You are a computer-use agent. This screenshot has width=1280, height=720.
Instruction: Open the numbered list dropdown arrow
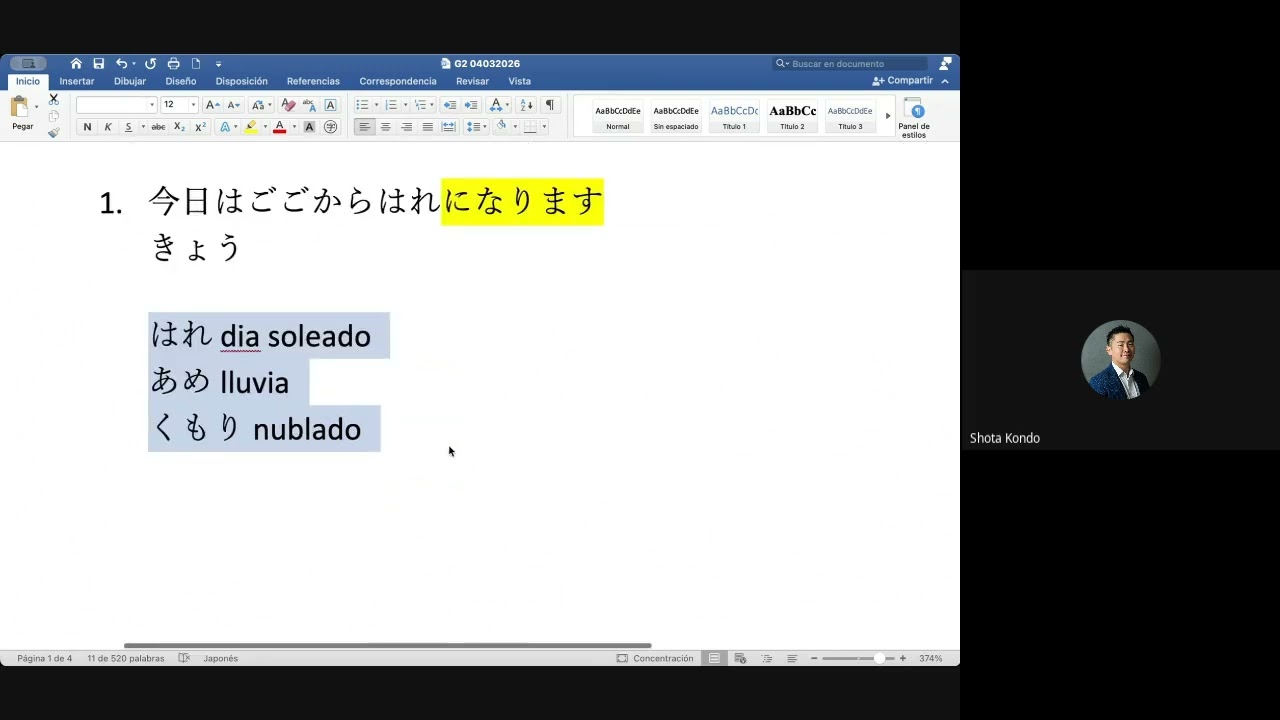coord(405,105)
